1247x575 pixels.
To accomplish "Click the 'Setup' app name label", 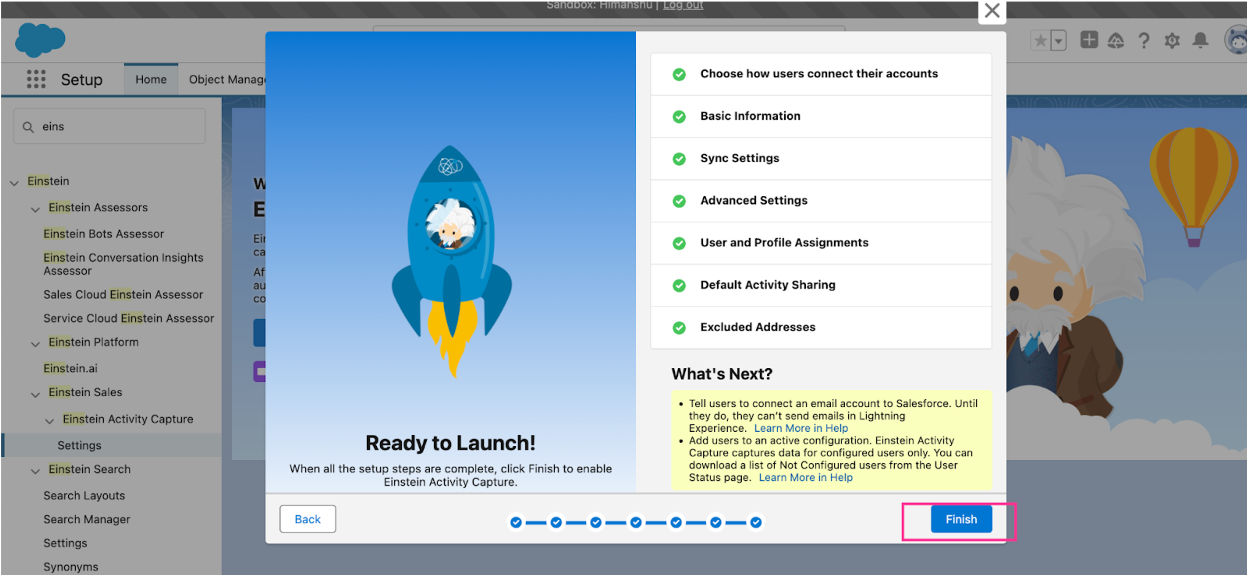I will click(x=81, y=79).
